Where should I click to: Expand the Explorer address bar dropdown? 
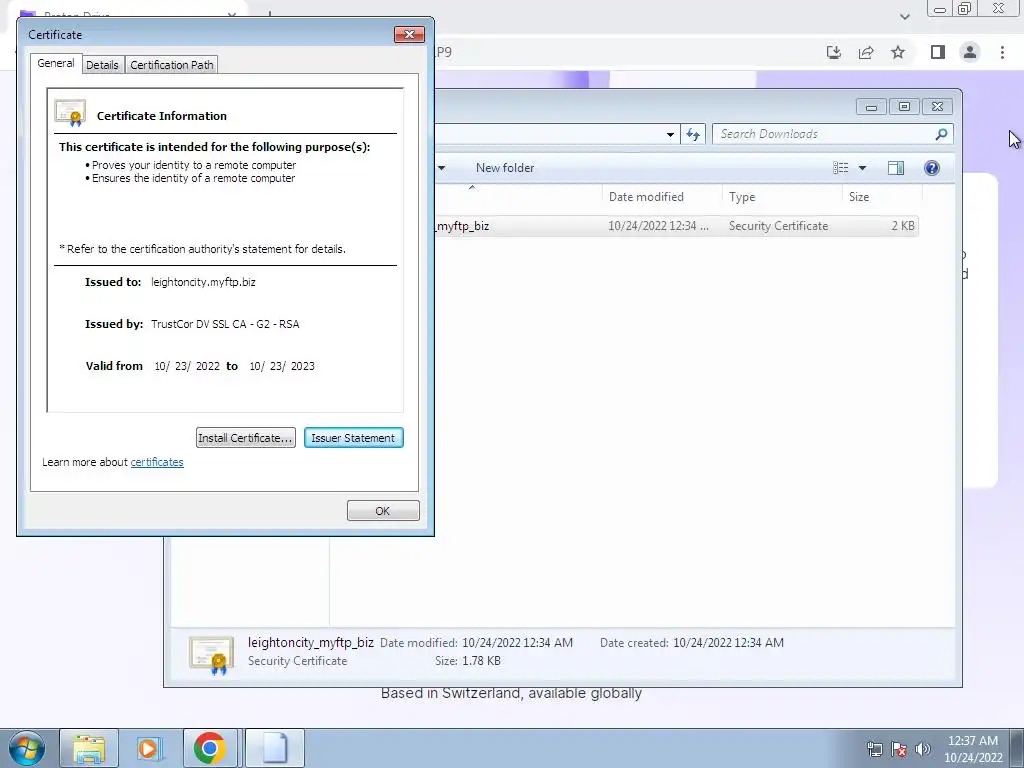(670, 135)
